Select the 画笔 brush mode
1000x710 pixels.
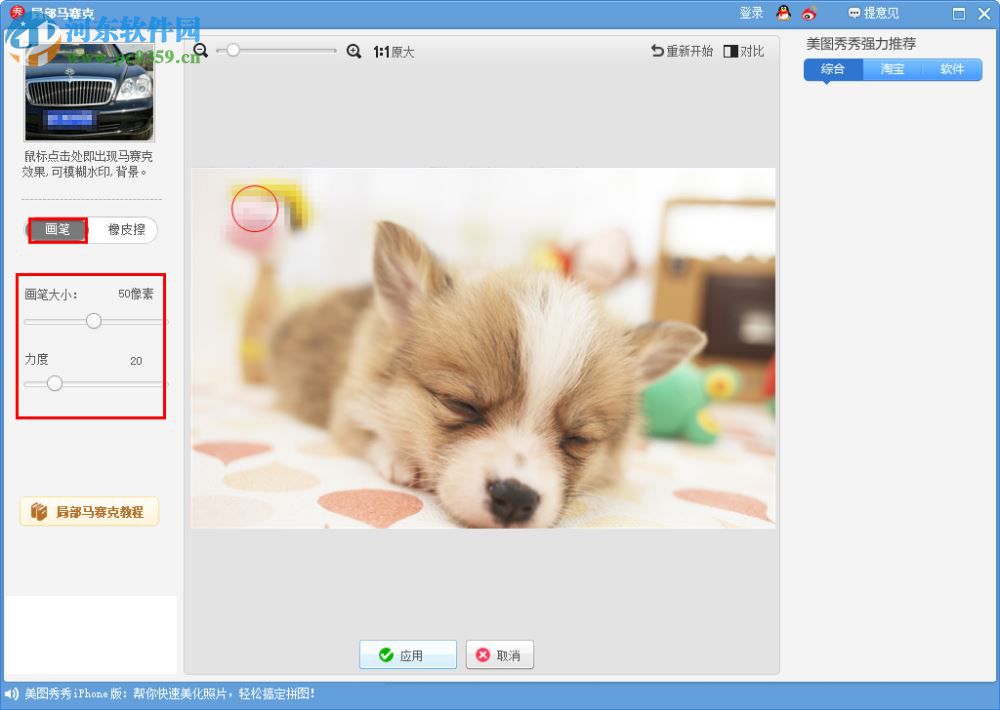point(58,230)
